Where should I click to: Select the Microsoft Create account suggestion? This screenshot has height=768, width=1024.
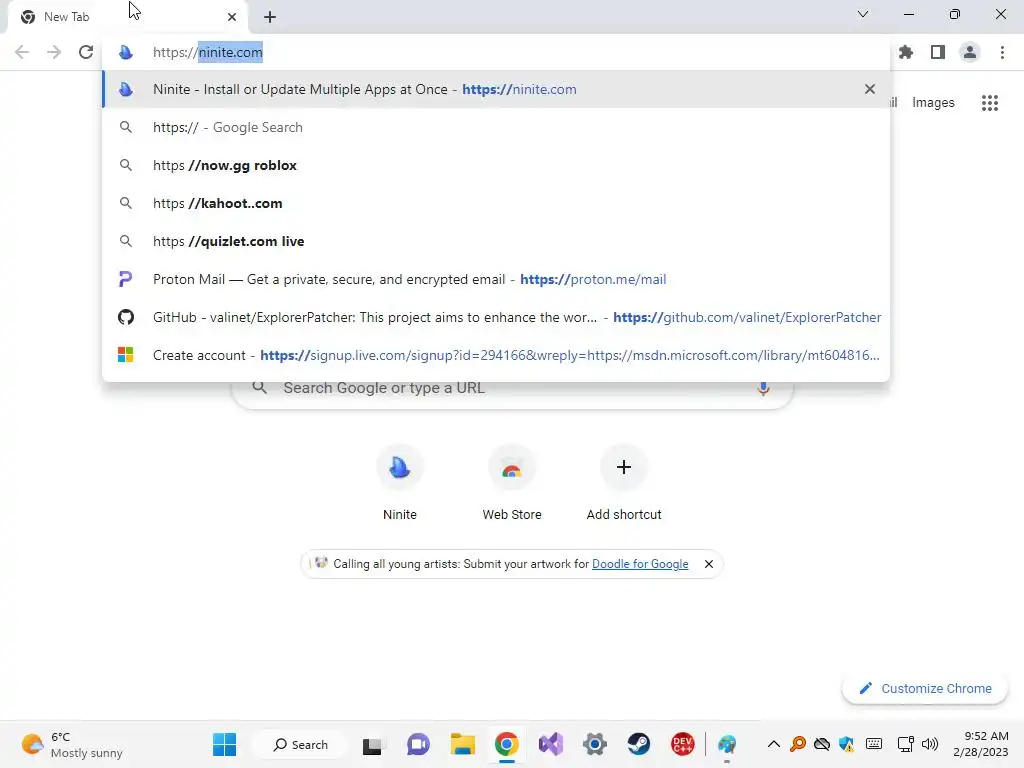pyautogui.click(x=496, y=355)
